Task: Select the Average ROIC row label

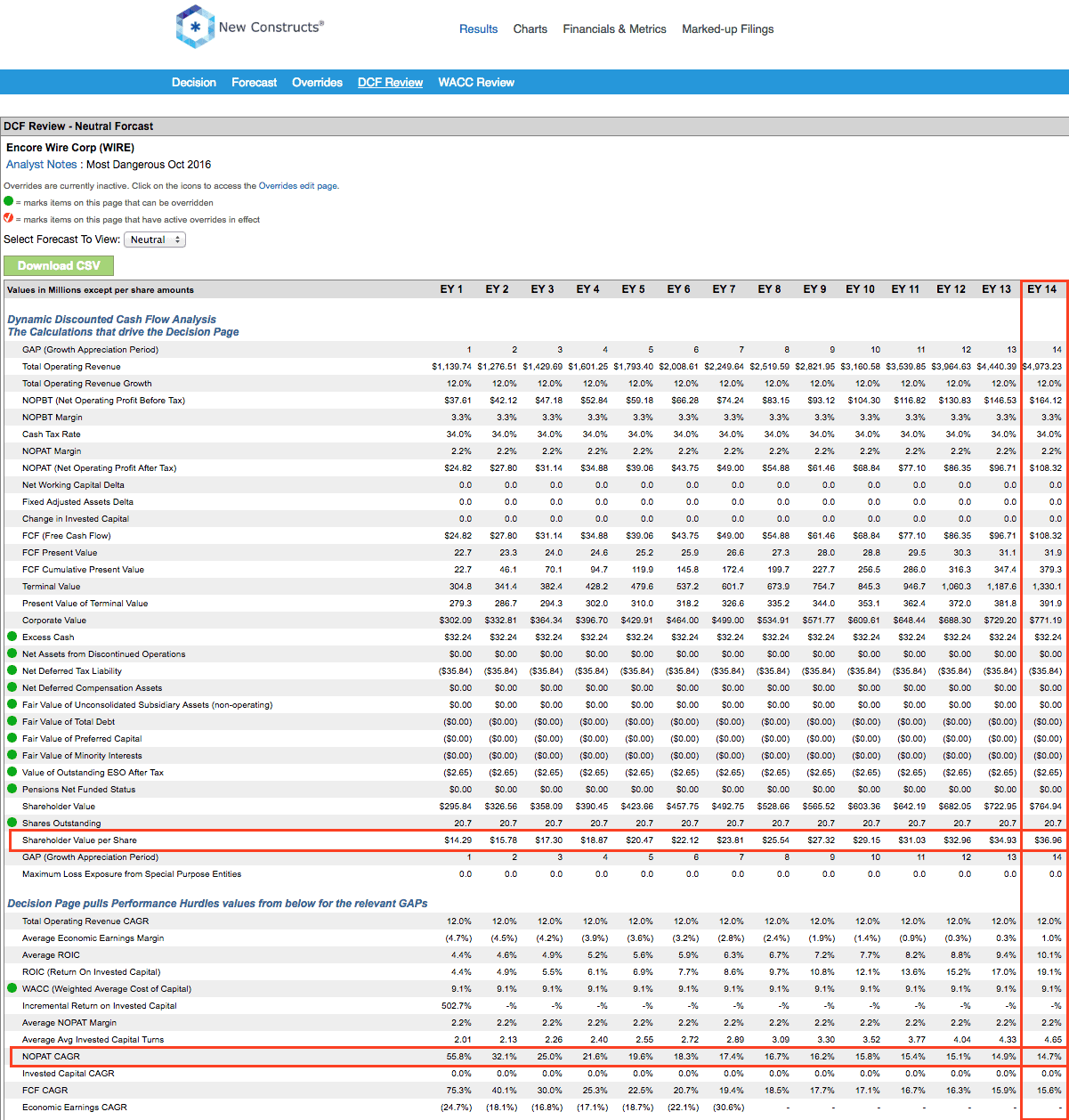Action: tap(51, 955)
